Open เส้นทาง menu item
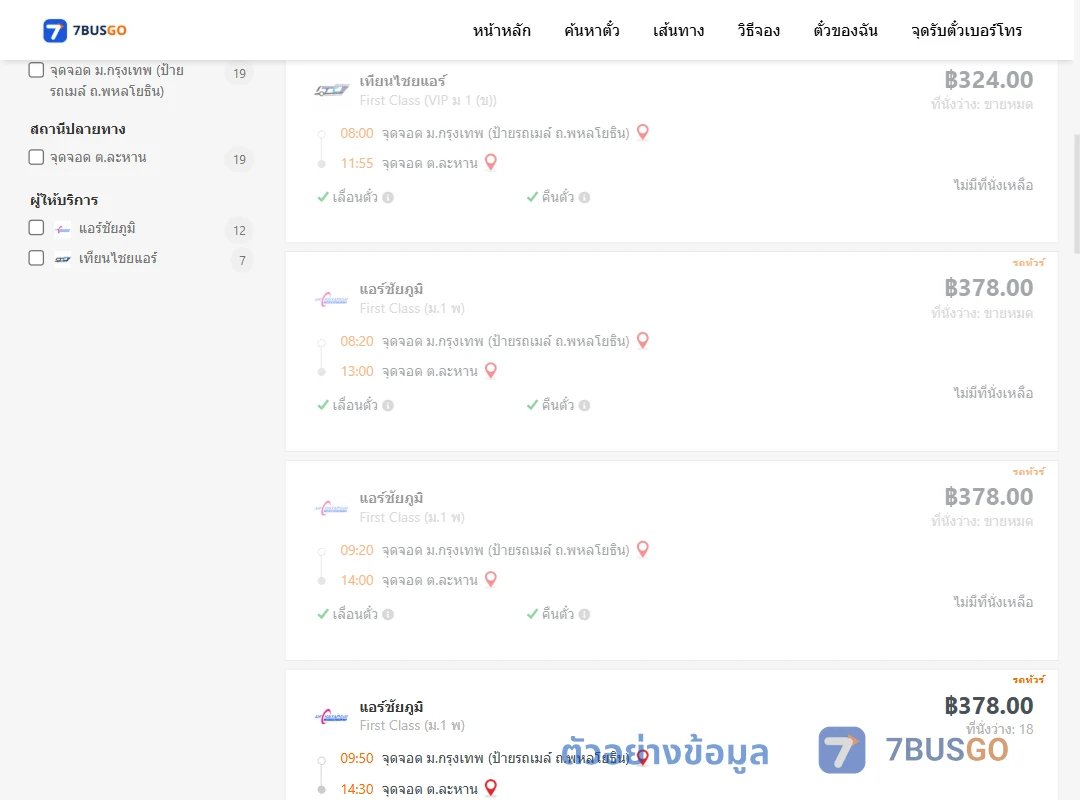 click(678, 30)
